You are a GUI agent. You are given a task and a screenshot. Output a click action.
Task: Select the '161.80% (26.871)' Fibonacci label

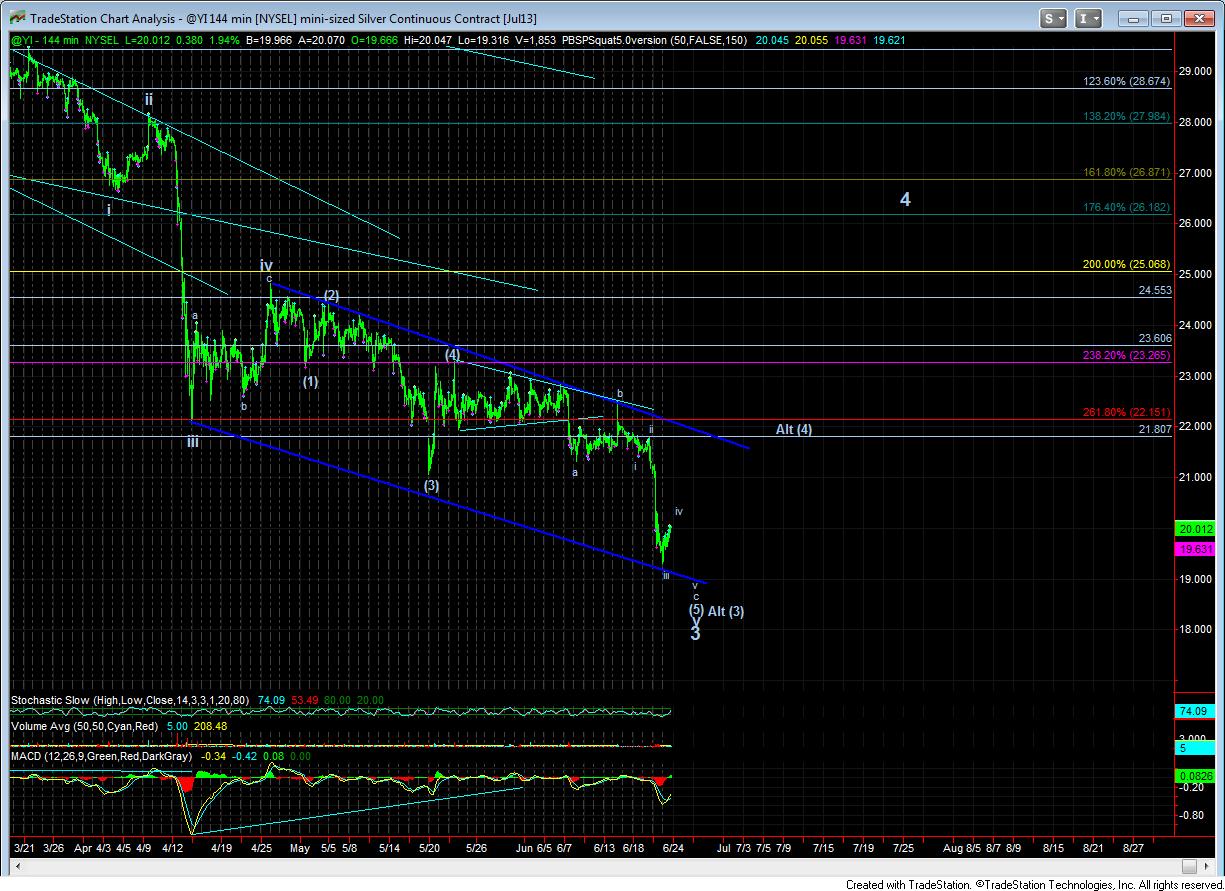click(x=1126, y=172)
